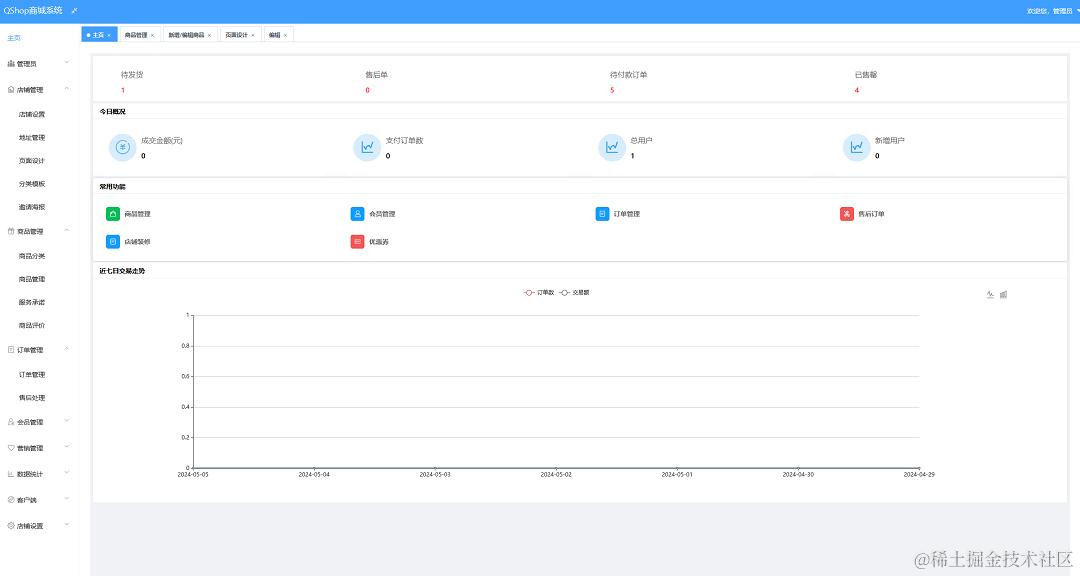Click the house icon beside 店铺管理 in sidebar

[11, 90]
